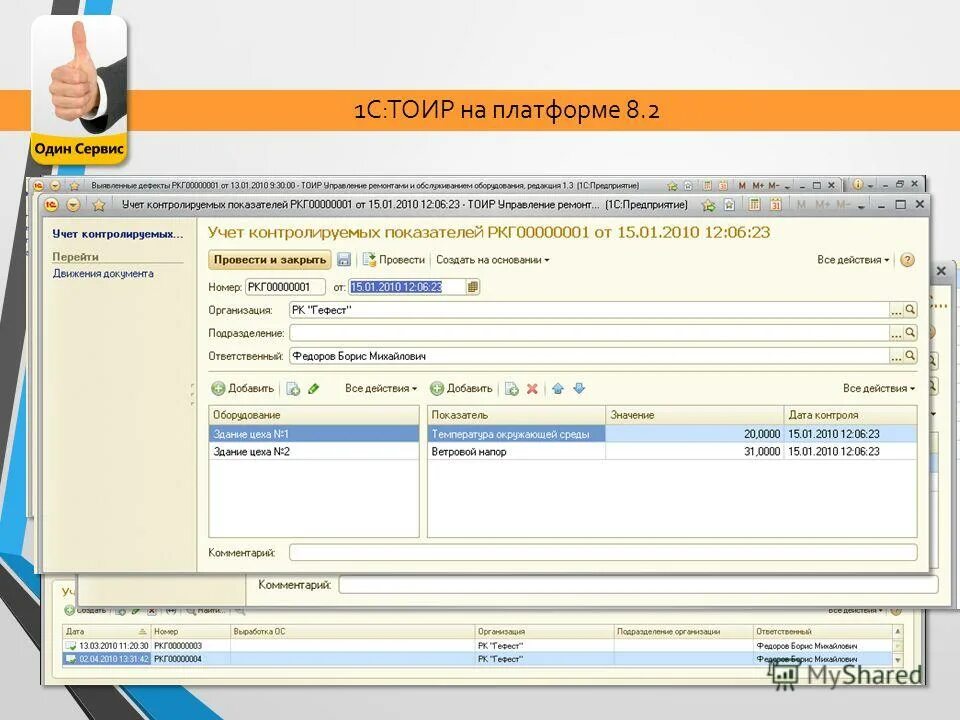
Task: Click the history page icon in front title bar
Action: [729, 205]
